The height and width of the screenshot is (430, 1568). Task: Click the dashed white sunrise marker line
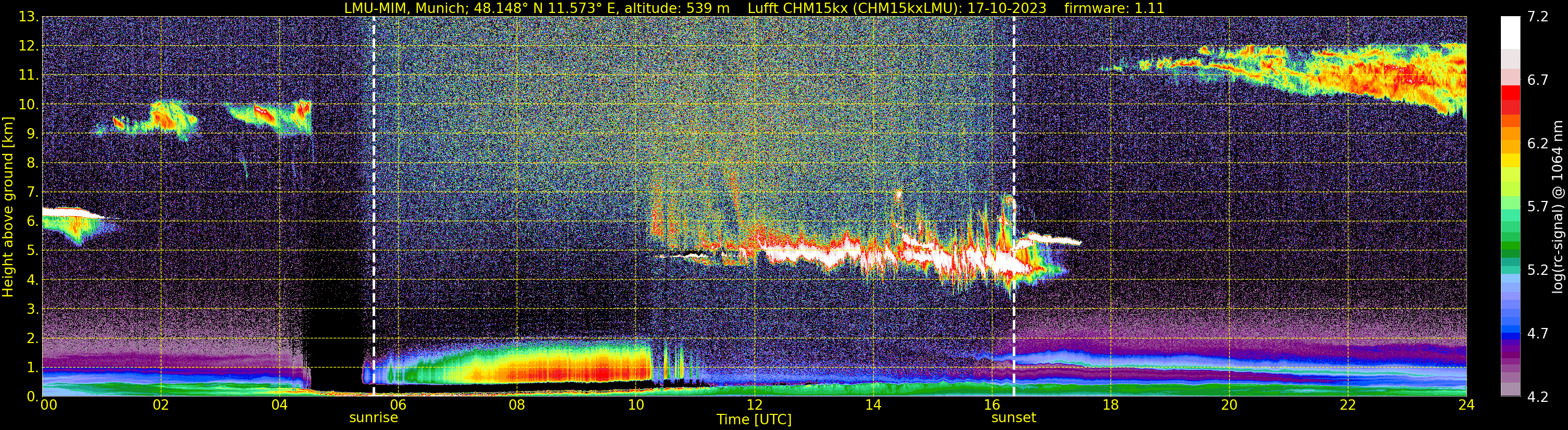374,207
